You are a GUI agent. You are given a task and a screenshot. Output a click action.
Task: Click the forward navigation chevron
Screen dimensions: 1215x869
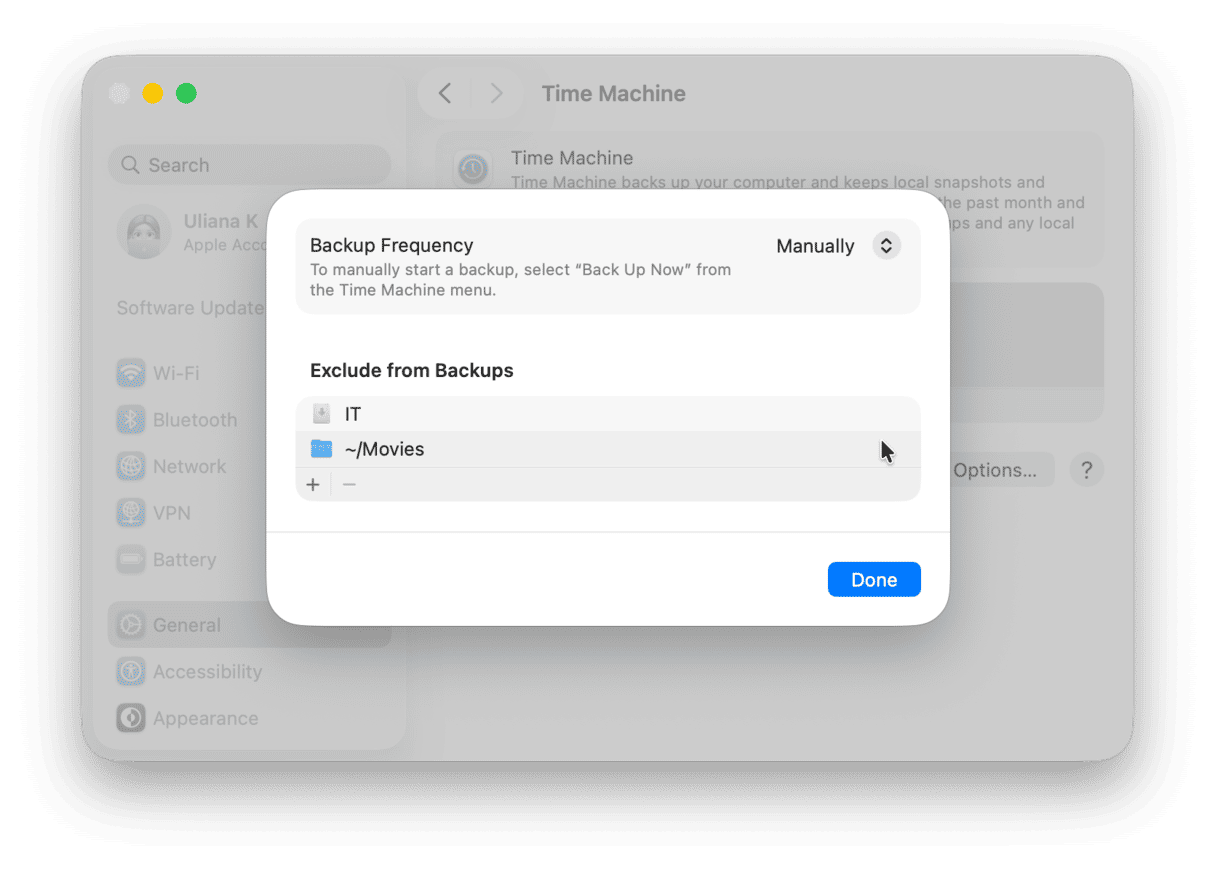(x=496, y=92)
